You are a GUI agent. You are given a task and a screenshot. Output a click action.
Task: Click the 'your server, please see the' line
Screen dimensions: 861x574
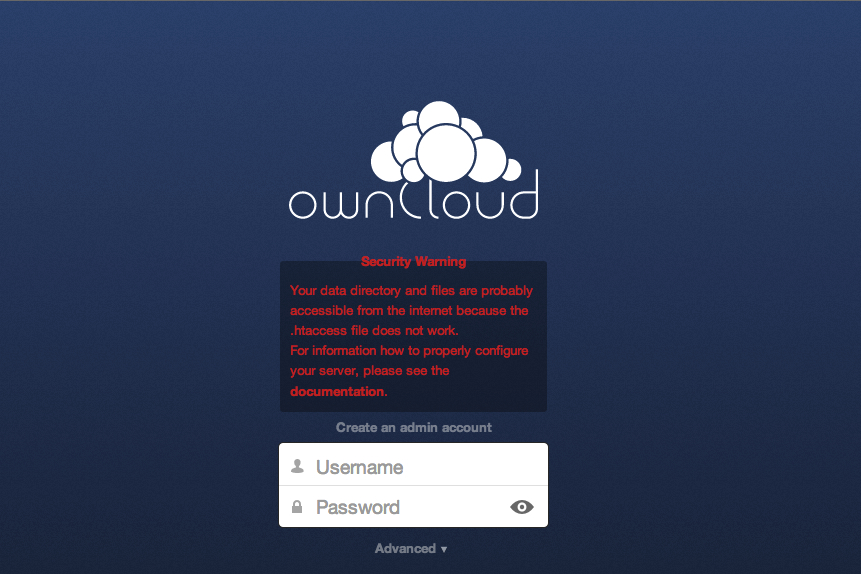pyautogui.click(x=369, y=371)
